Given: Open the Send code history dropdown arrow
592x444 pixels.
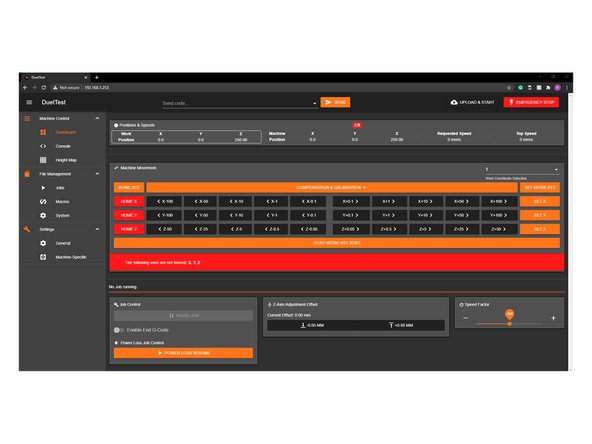Looking at the screenshot, I should pos(314,103).
